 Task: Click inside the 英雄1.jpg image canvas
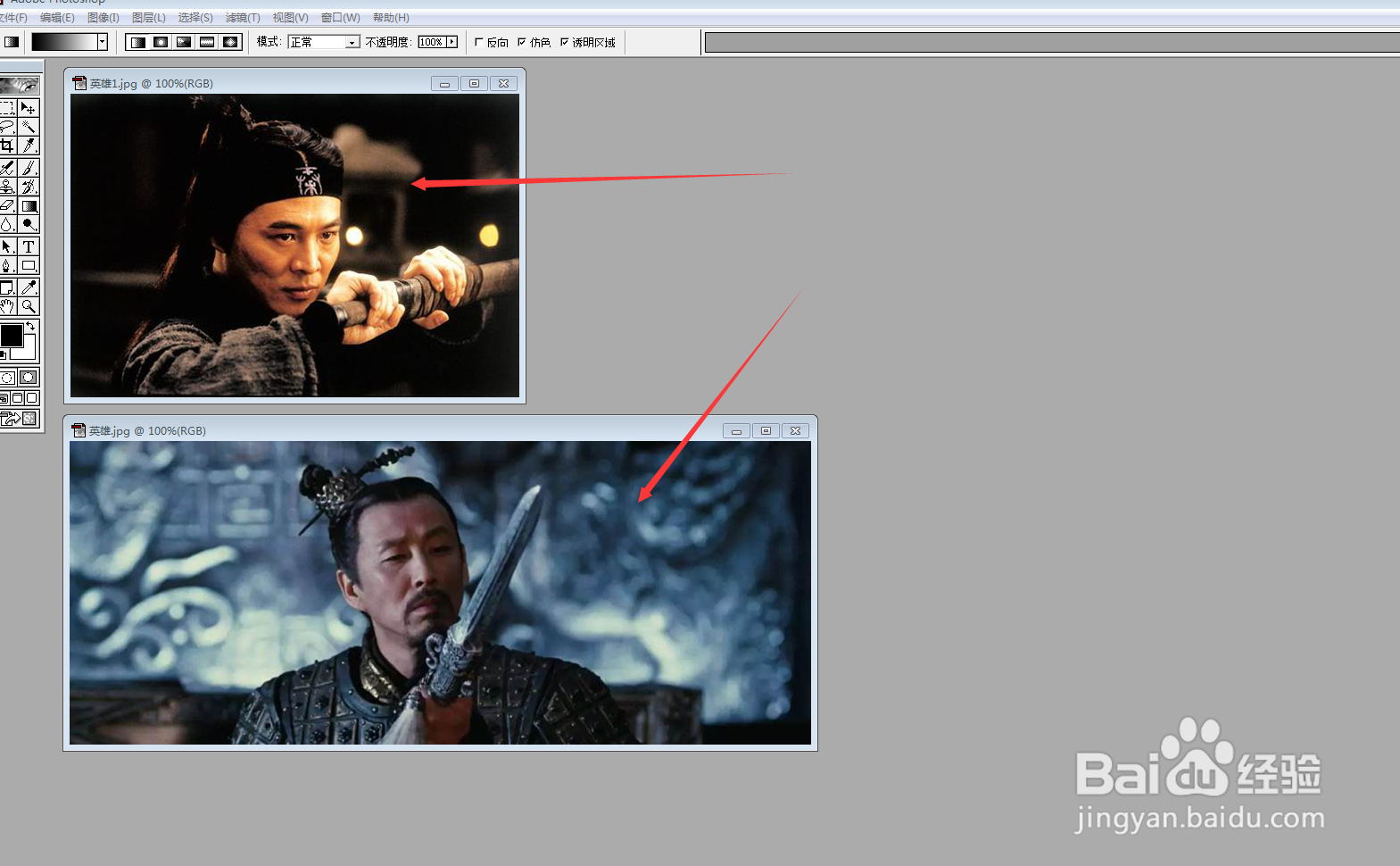coord(294,246)
